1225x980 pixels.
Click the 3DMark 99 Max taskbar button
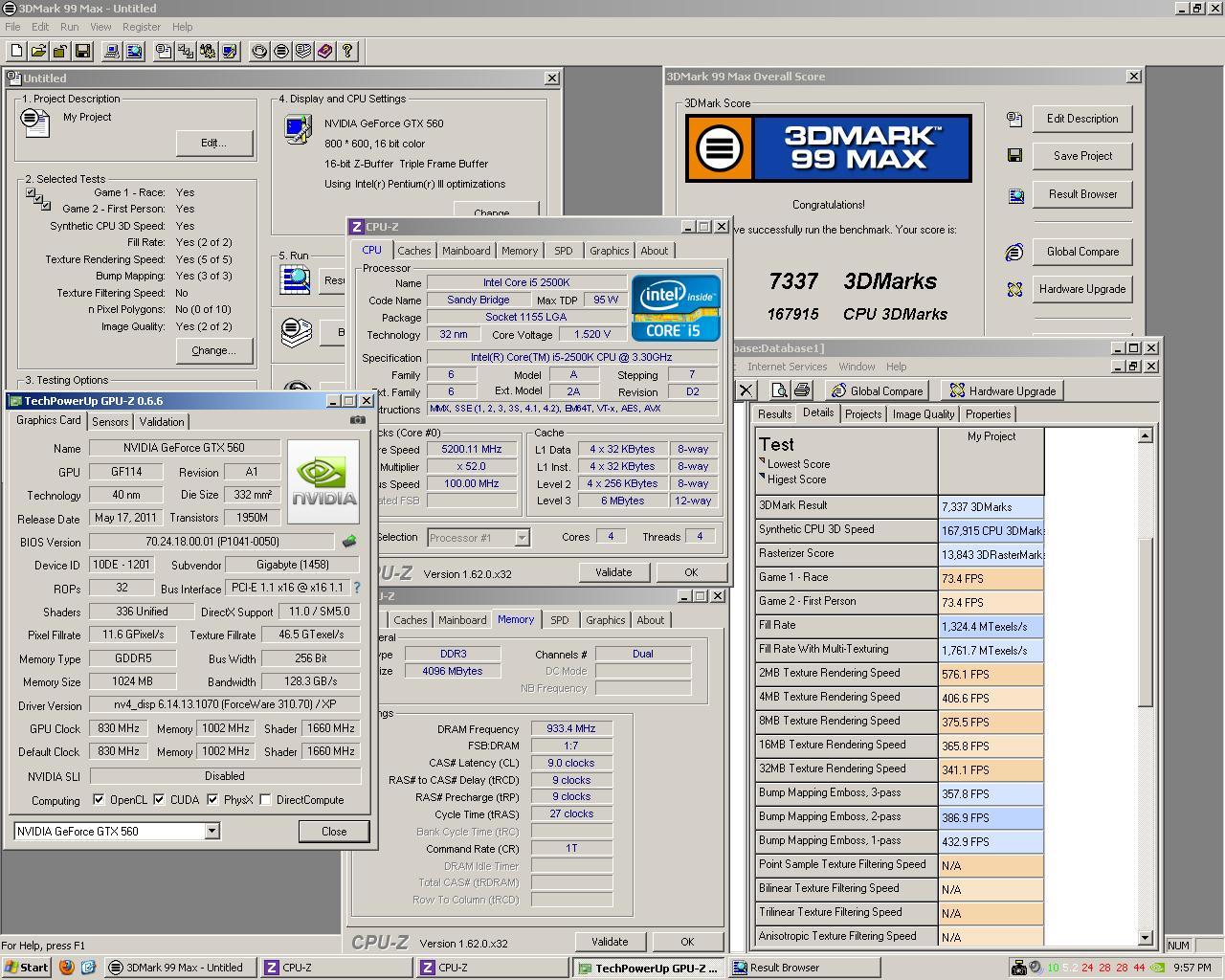(180, 968)
